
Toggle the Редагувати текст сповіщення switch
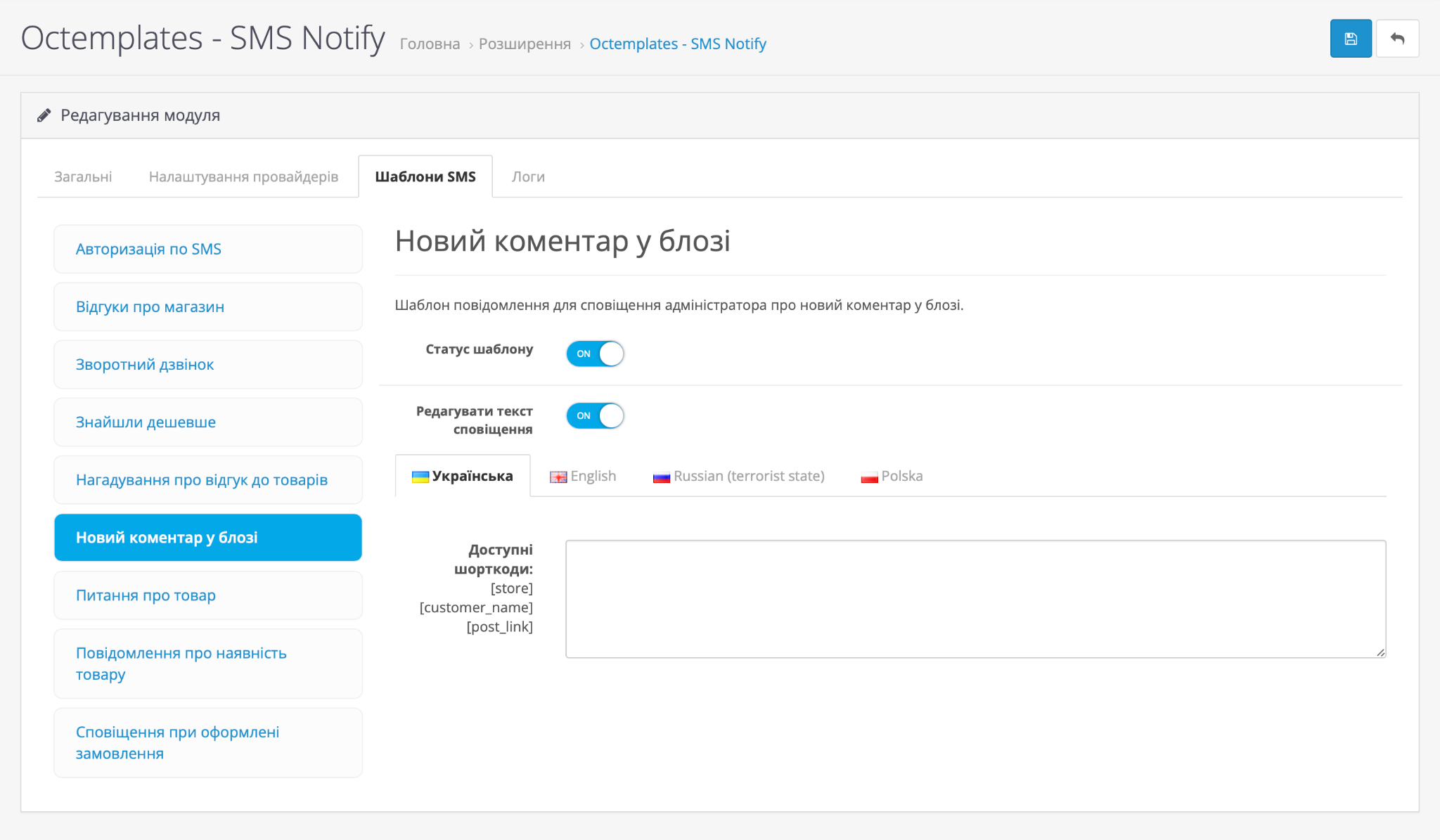[595, 415]
